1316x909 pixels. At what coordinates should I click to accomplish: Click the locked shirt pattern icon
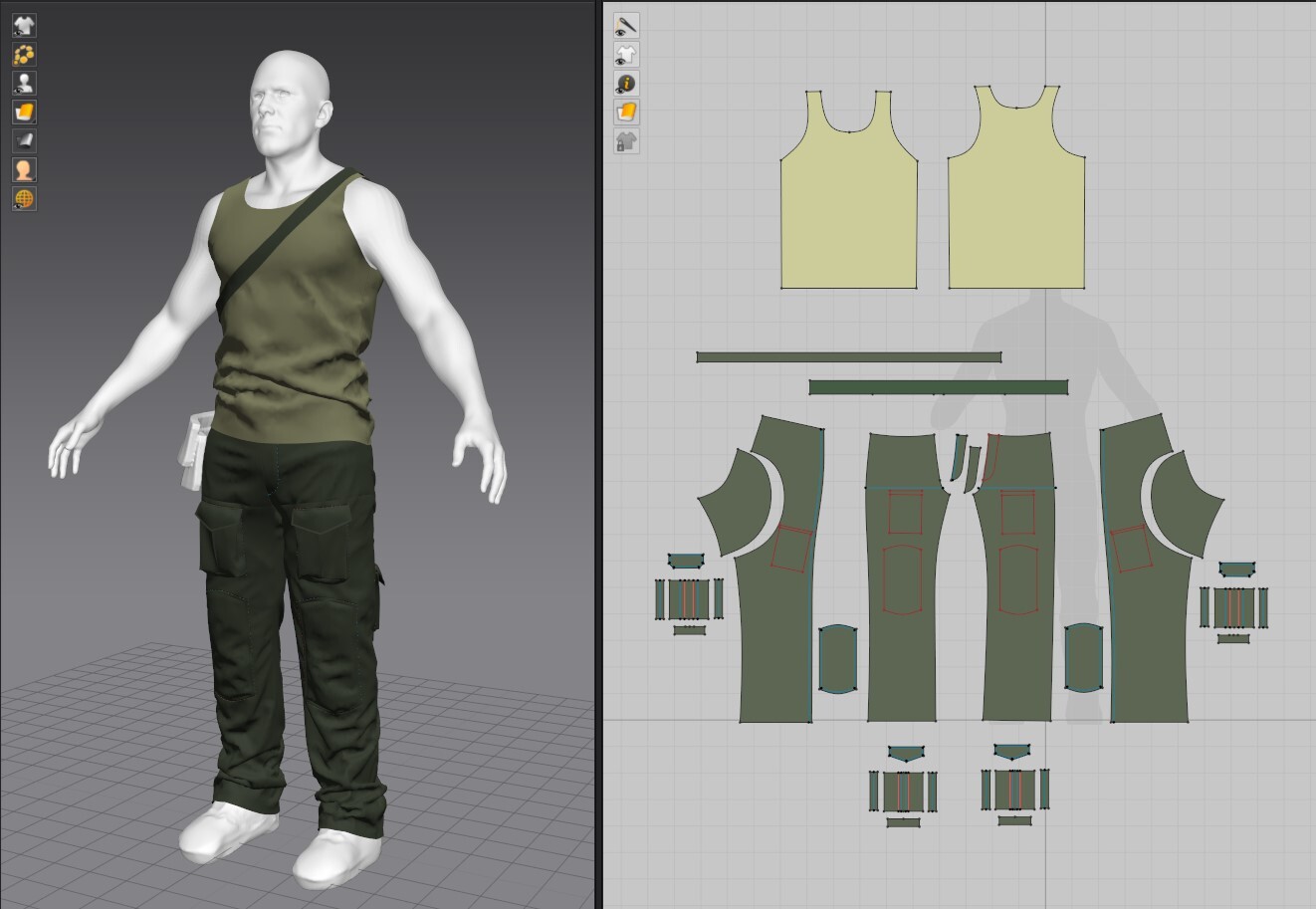(626, 141)
